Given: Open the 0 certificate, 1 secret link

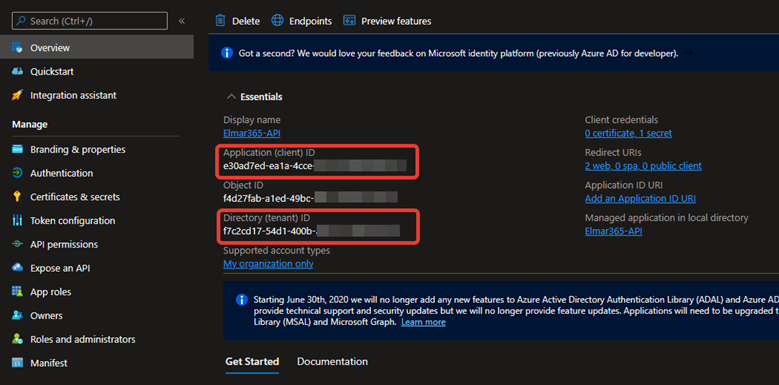Looking at the screenshot, I should coord(628,133).
